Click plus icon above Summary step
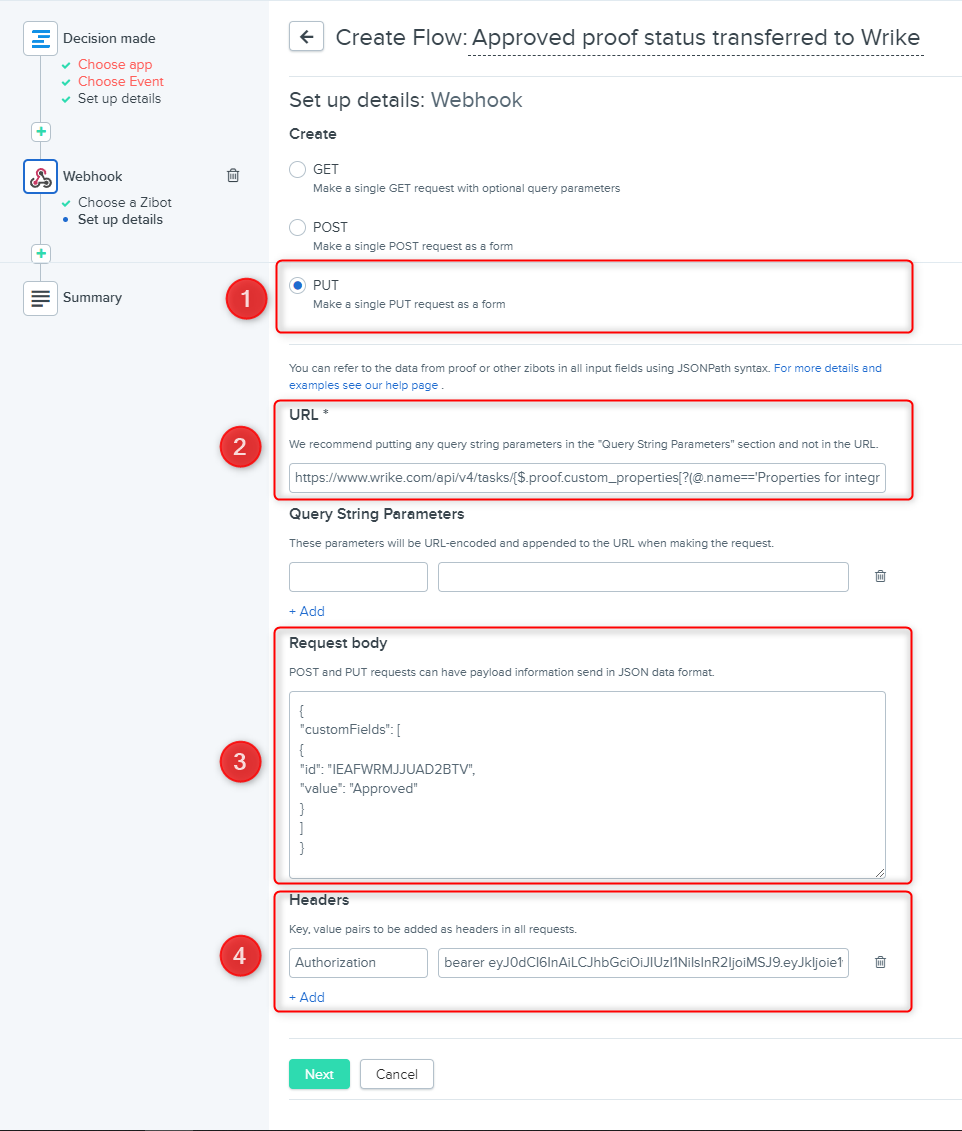This screenshot has height=1131, width=962. 40,253
